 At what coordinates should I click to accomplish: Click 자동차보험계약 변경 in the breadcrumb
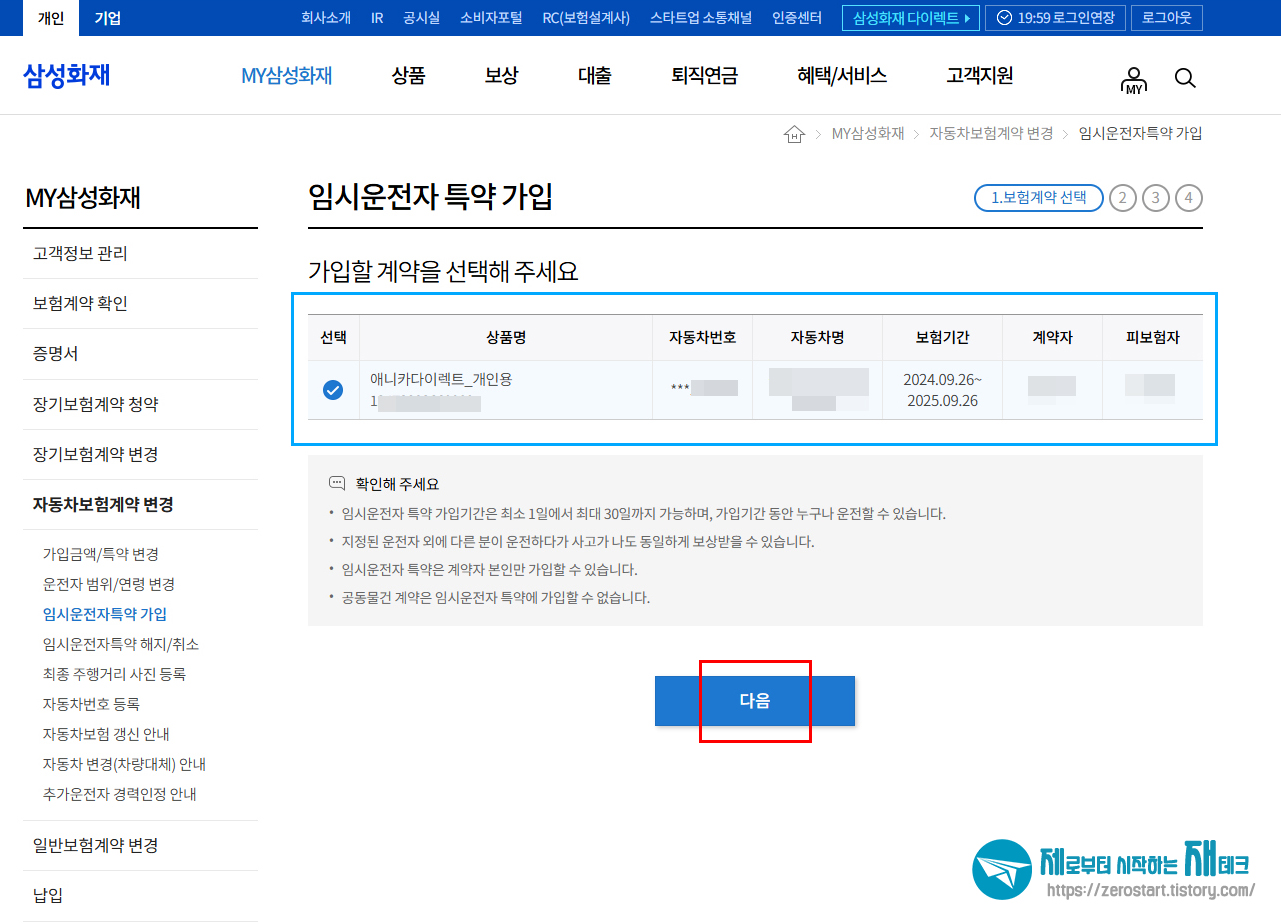(991, 134)
